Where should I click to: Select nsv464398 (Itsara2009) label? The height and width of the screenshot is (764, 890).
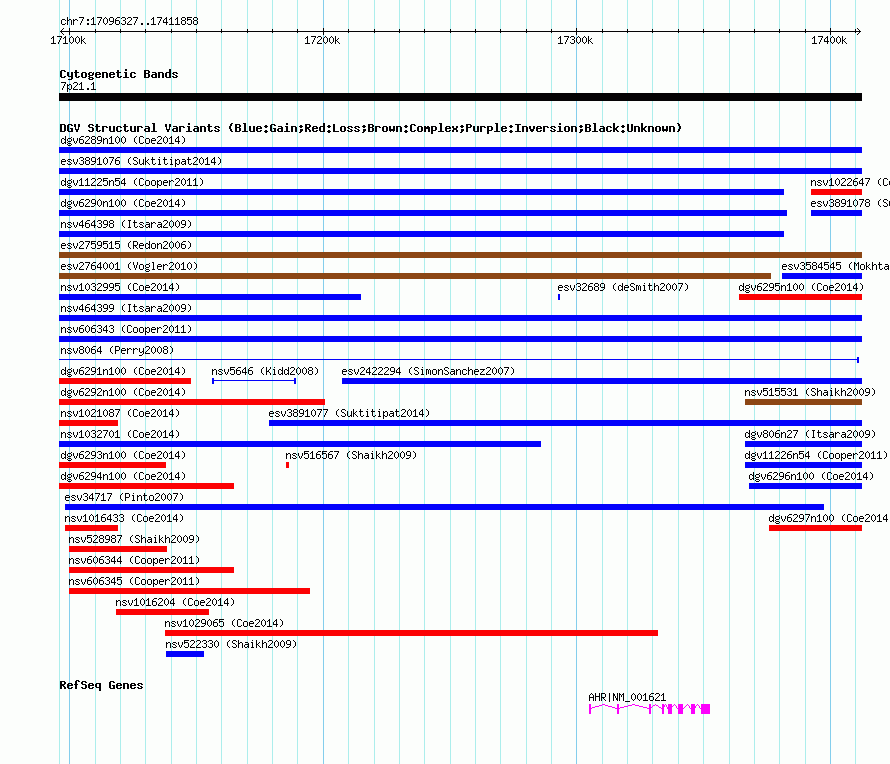126,224
